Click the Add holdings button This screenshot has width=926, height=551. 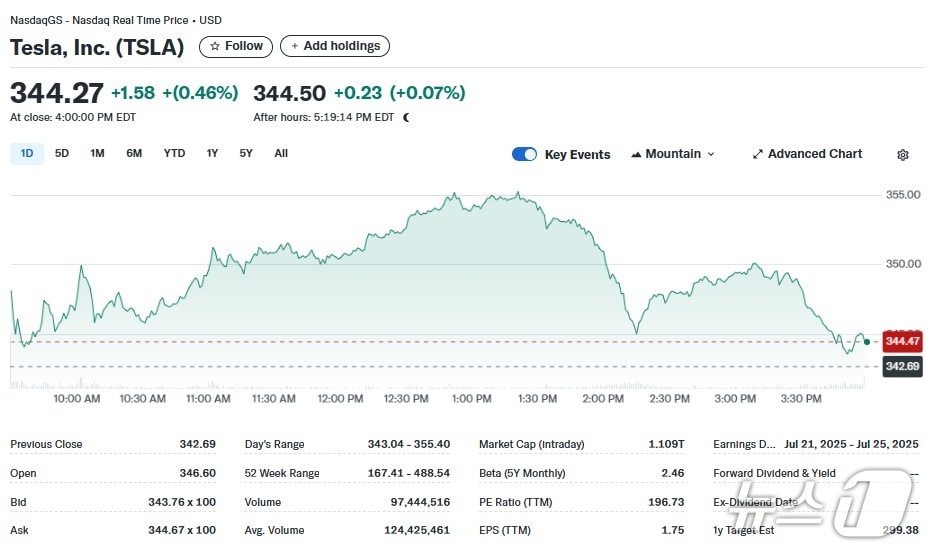tap(335, 46)
